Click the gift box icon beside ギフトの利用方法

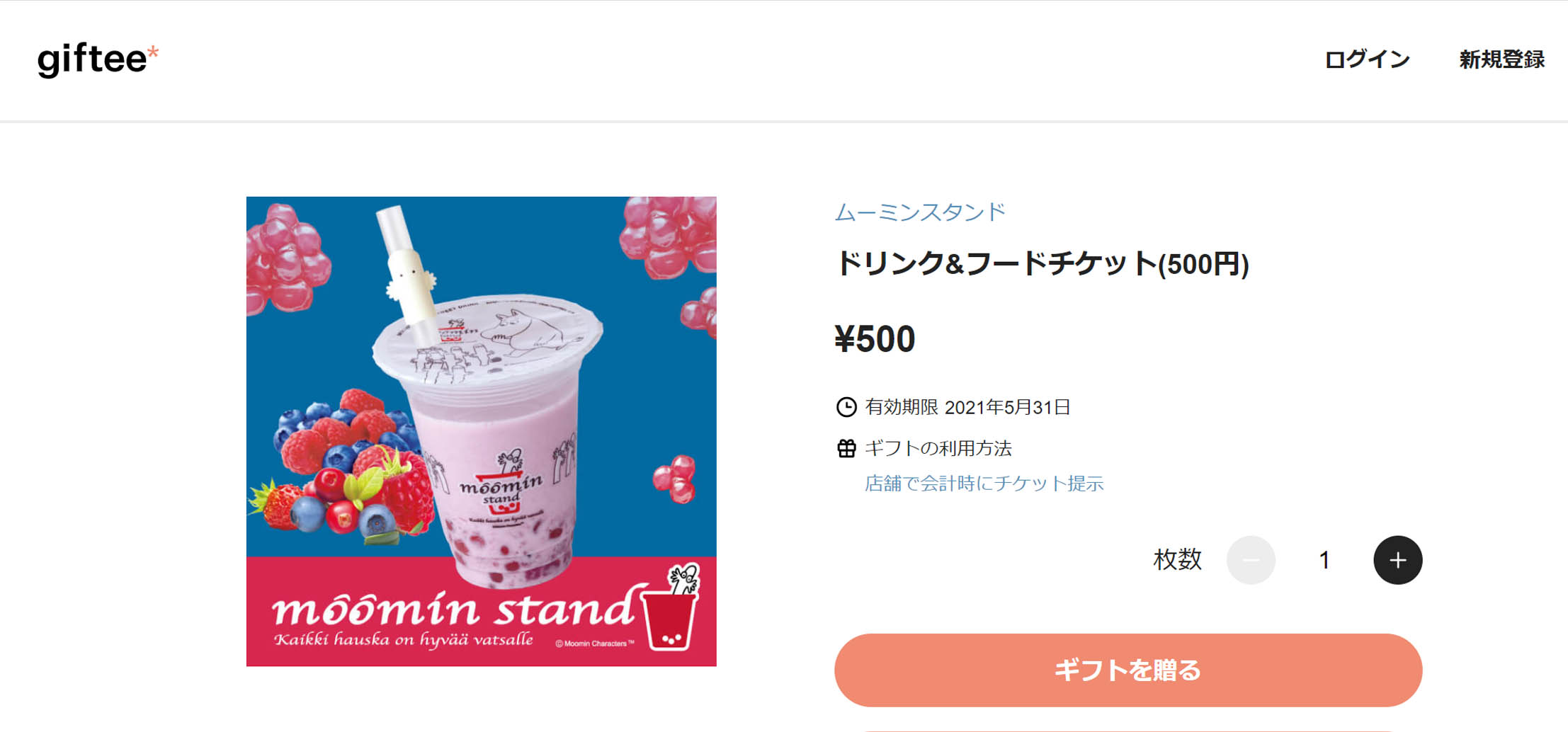[x=846, y=448]
